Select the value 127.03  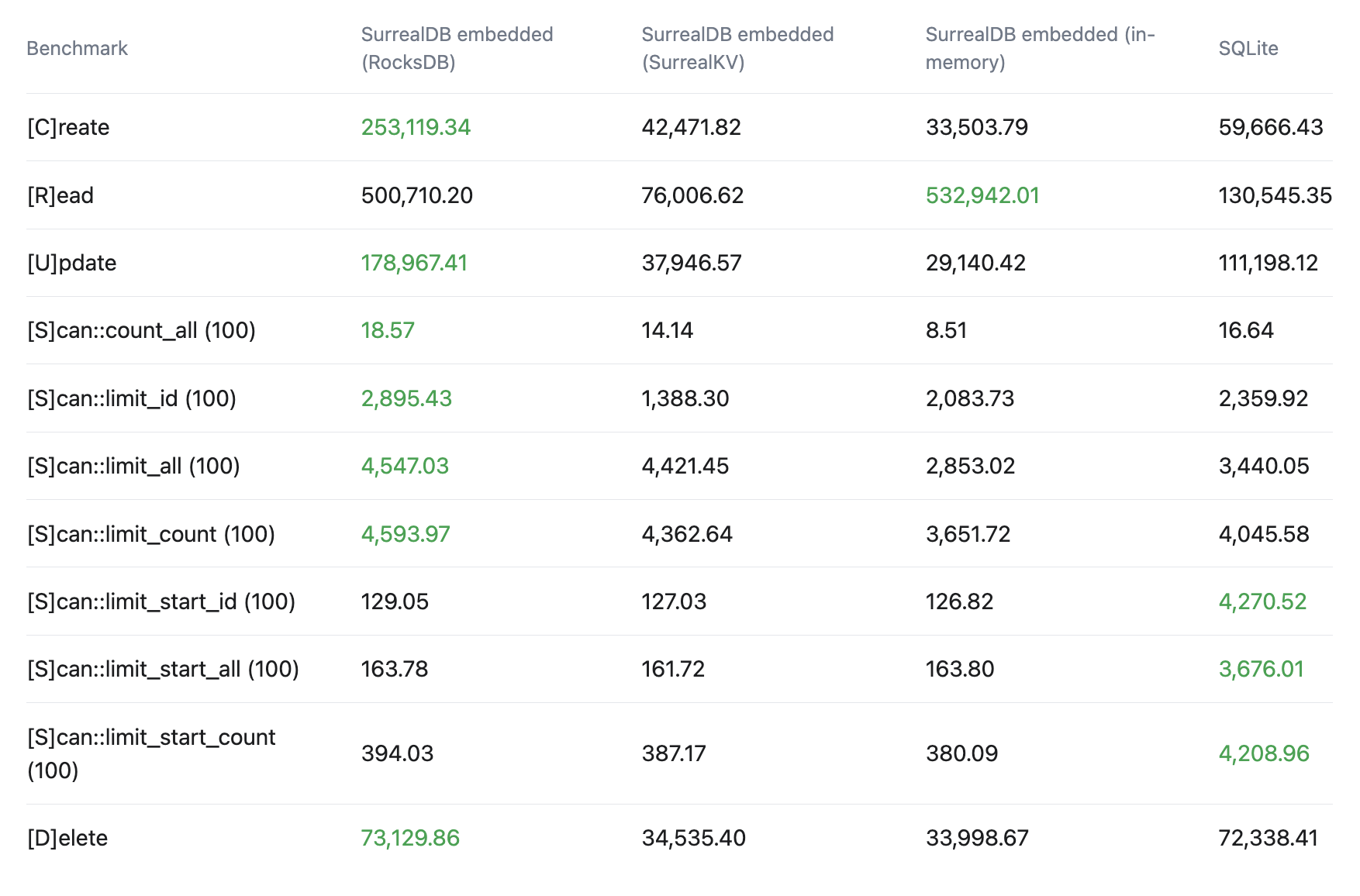674,601
